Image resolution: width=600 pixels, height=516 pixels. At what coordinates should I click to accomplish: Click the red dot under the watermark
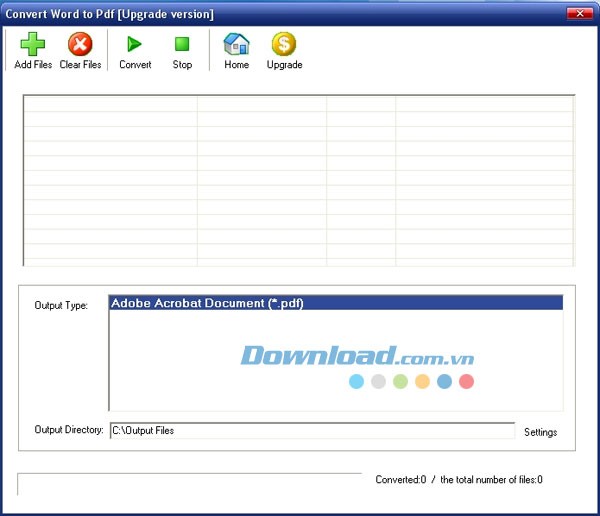pos(466,381)
